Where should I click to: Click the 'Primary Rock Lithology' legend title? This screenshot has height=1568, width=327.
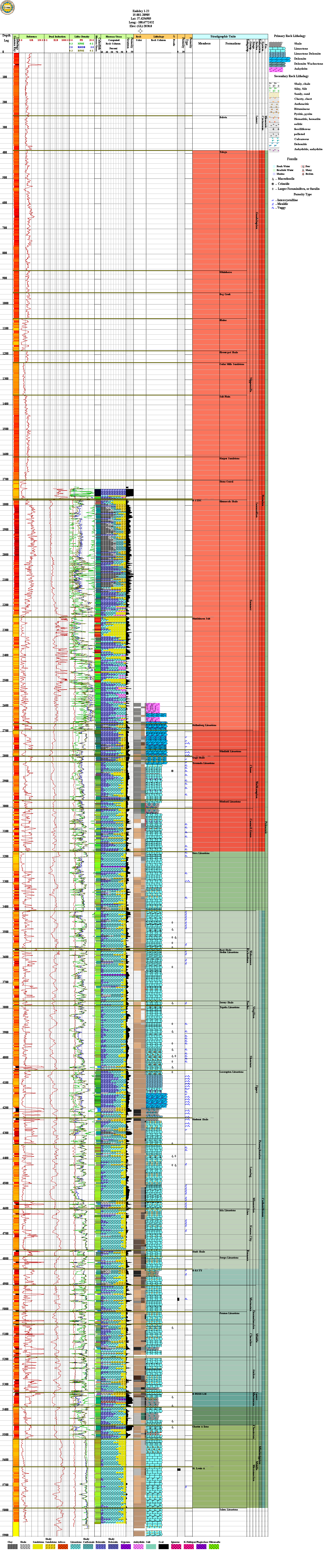pyautogui.click(x=290, y=36)
